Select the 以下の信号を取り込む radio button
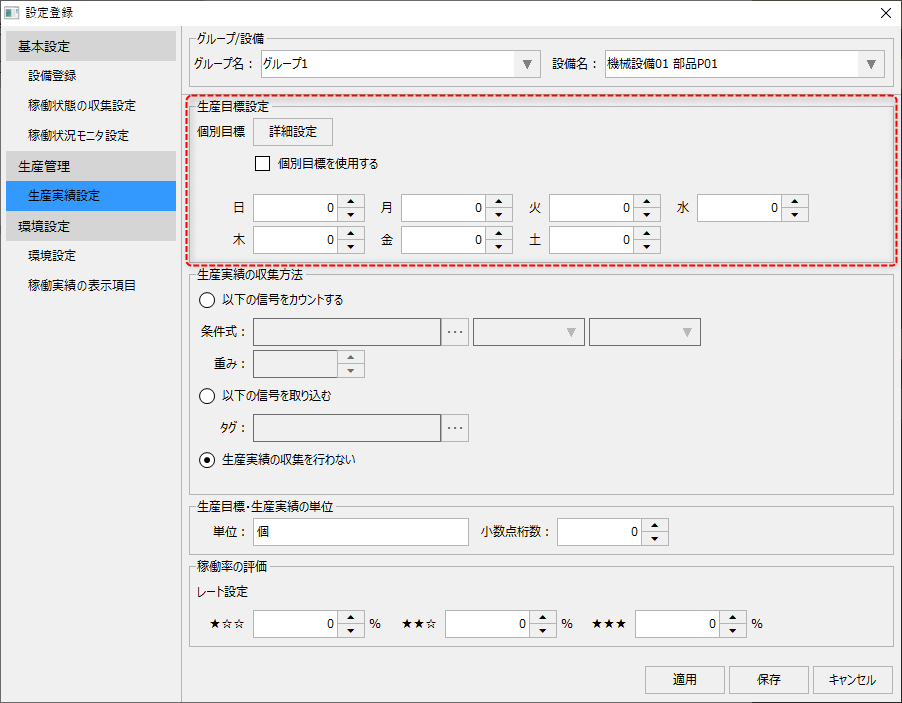Screen dimensions: 902x703 click(x=206, y=395)
